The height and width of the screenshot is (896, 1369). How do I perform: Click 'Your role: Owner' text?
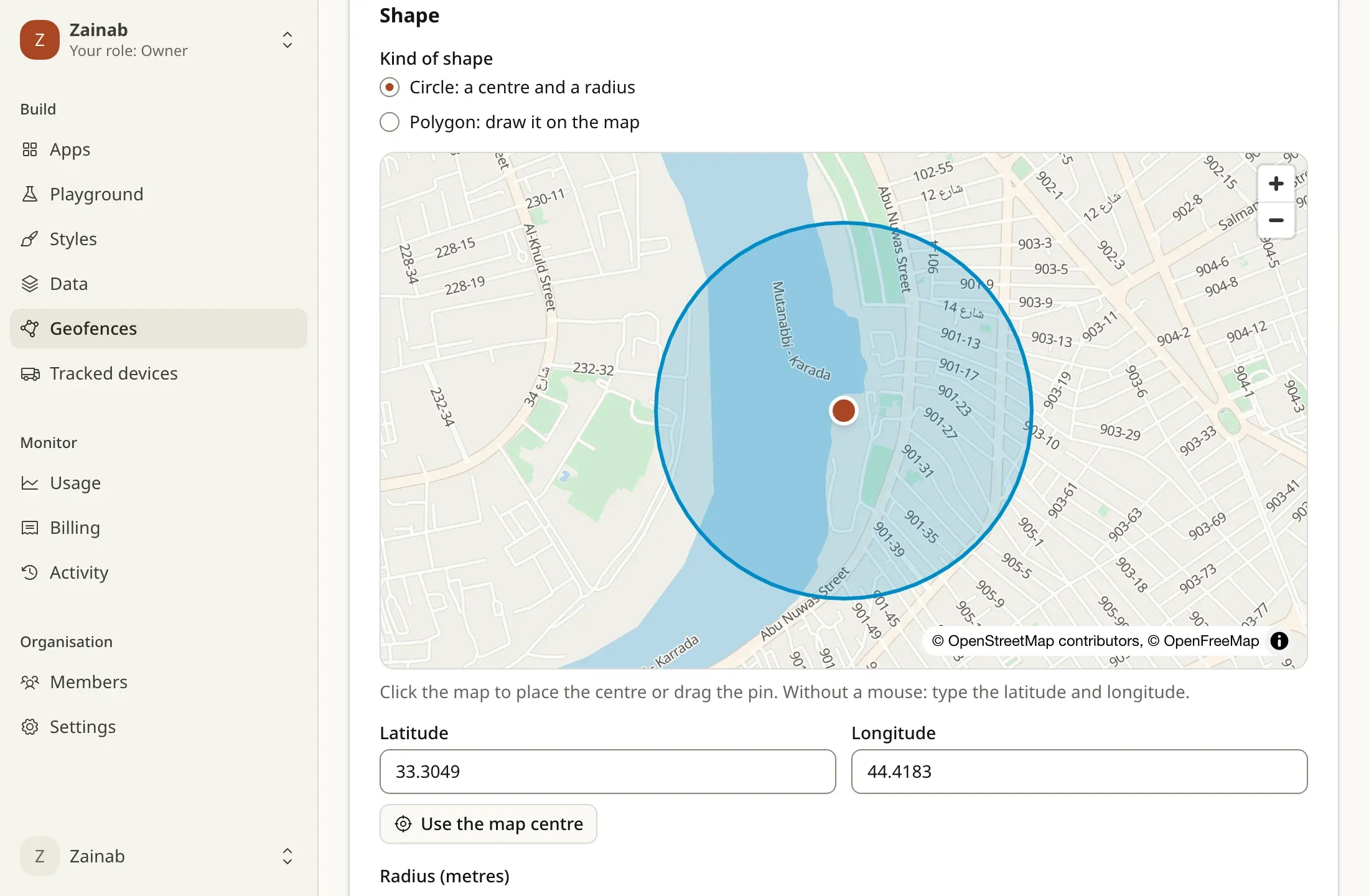[x=128, y=51]
